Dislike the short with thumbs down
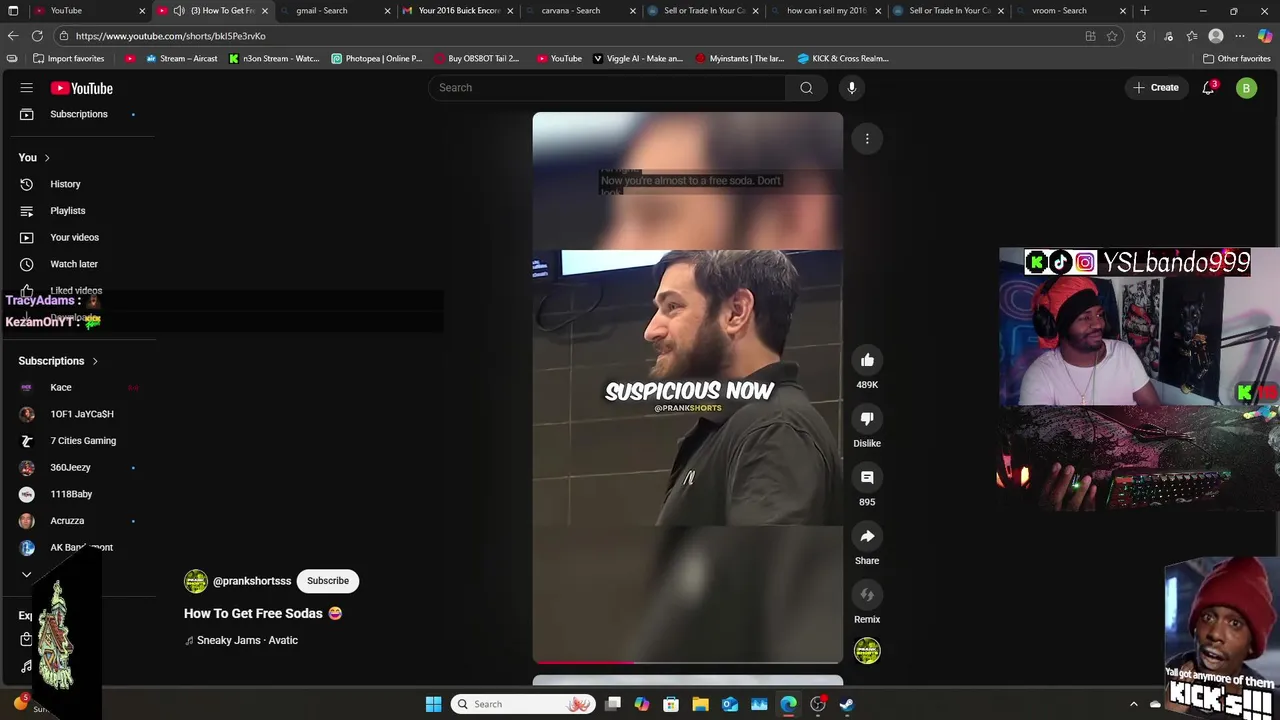The height and width of the screenshot is (720, 1280). tap(867, 419)
